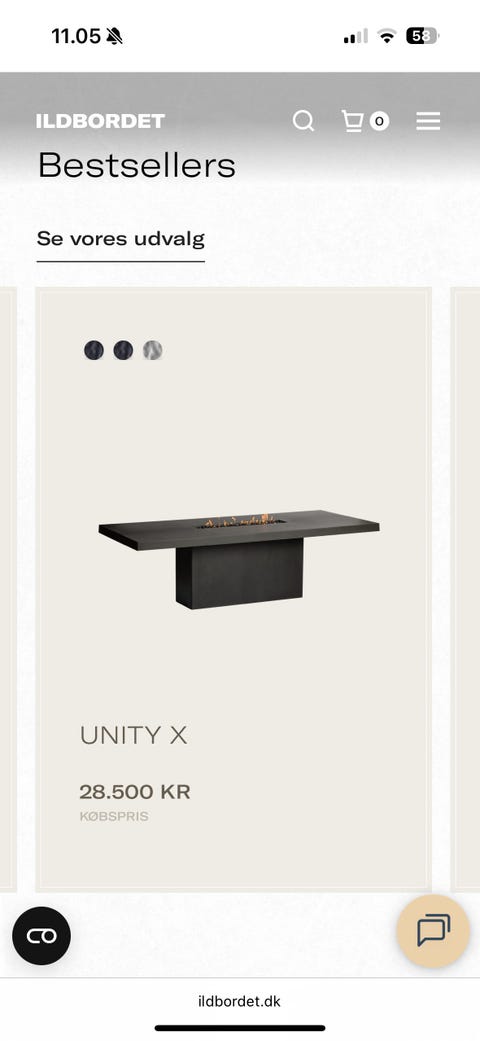Viewport: 480px width, 1041px height.
Task: Select the silver steel color swatch
Action: pos(153,350)
